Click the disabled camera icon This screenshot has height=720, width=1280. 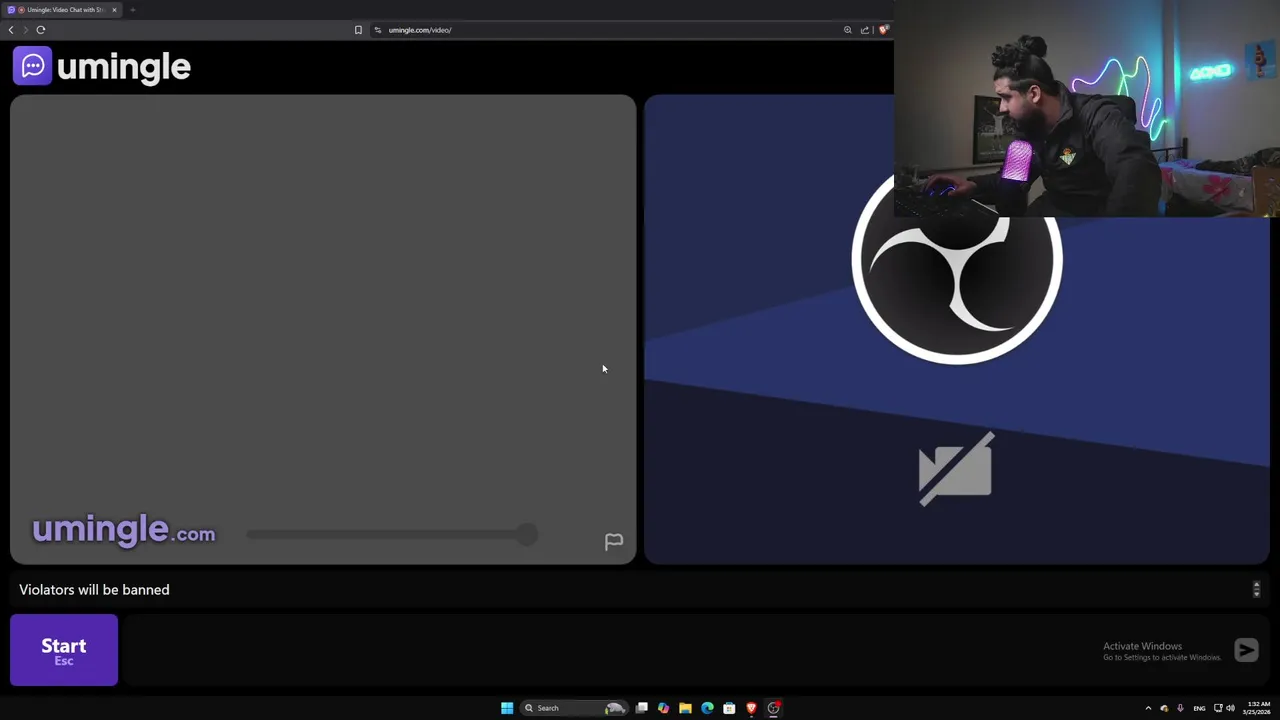point(956,469)
